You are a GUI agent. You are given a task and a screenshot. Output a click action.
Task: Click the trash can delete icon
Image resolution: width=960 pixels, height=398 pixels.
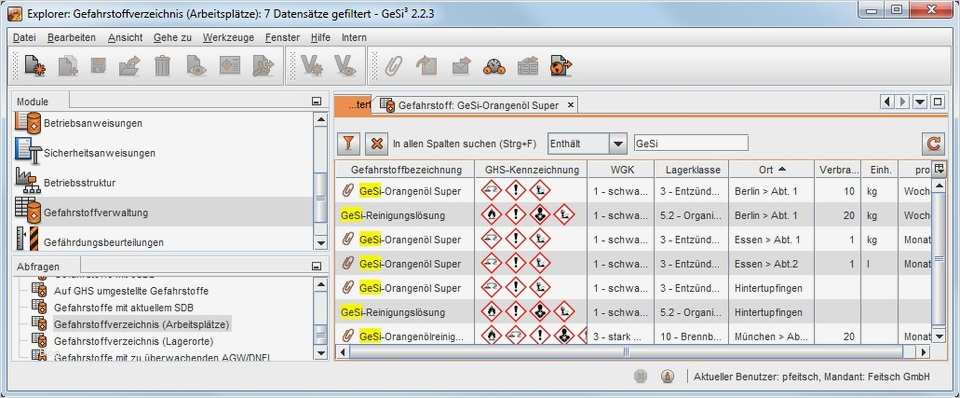162,66
